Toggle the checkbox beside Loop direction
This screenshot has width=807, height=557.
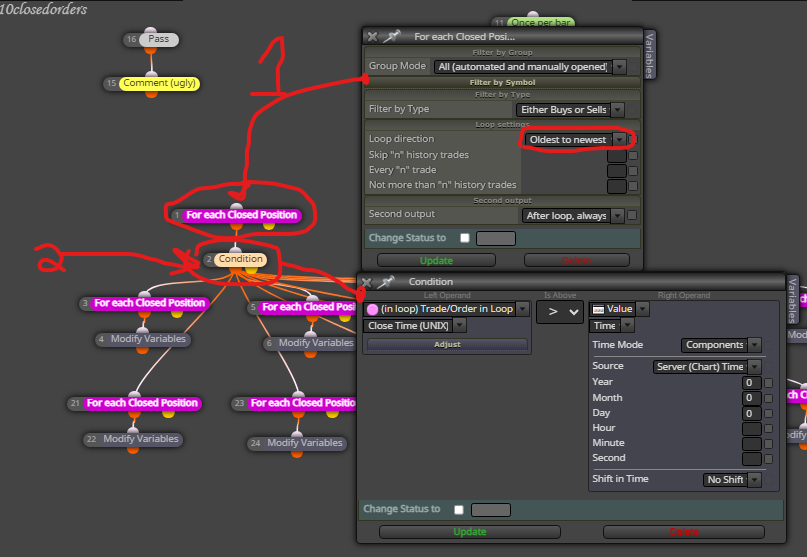pyautogui.click(x=633, y=140)
